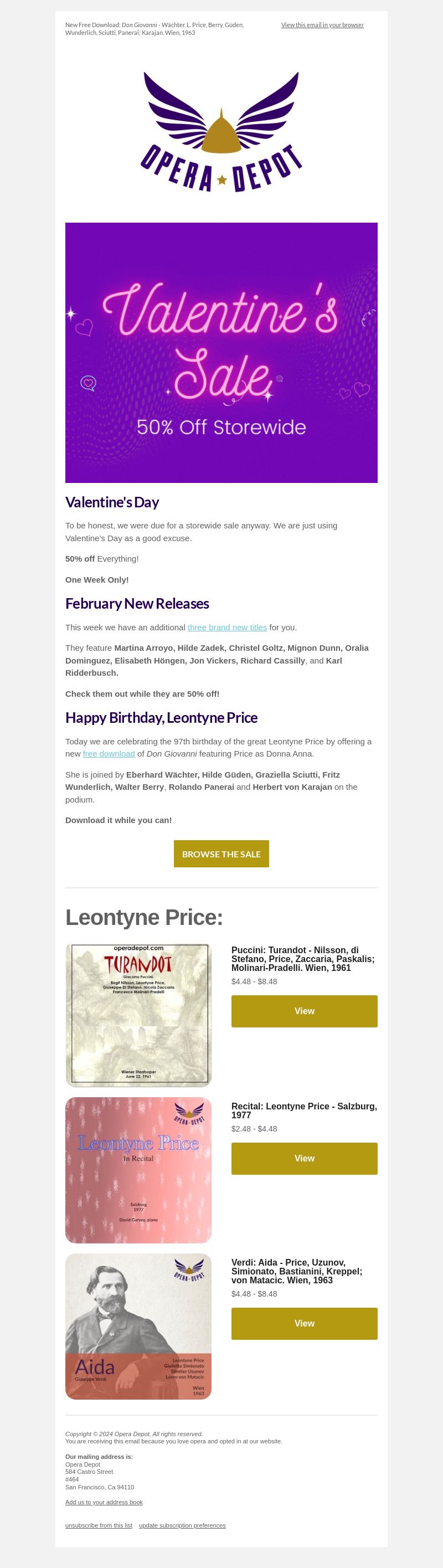The width and height of the screenshot is (443, 1568).
Task: Click the free download link
Action: click(109, 754)
